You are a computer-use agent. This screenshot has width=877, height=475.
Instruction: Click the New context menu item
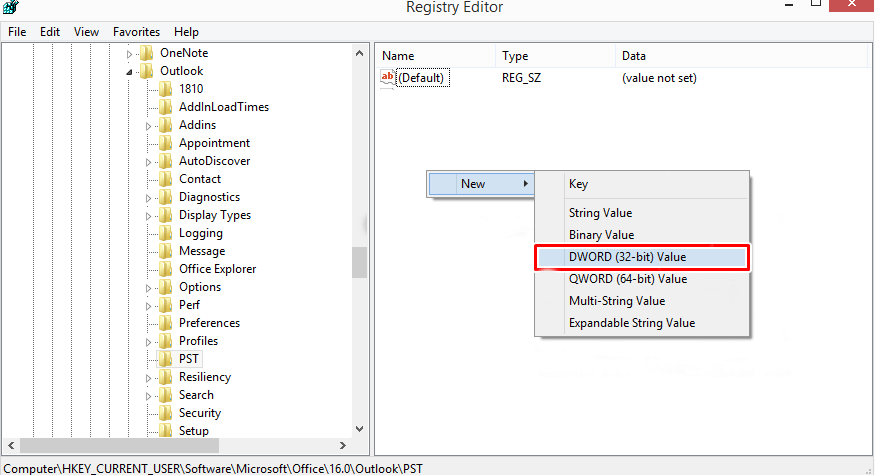point(481,184)
